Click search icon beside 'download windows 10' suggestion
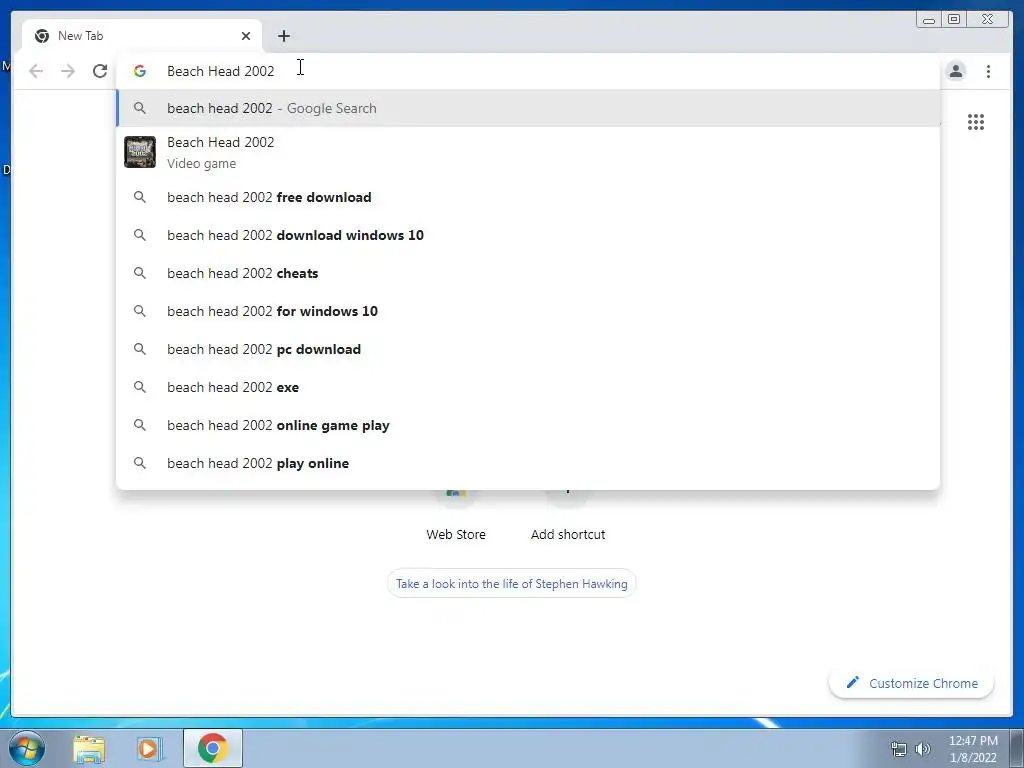This screenshot has width=1024, height=768. click(140, 234)
